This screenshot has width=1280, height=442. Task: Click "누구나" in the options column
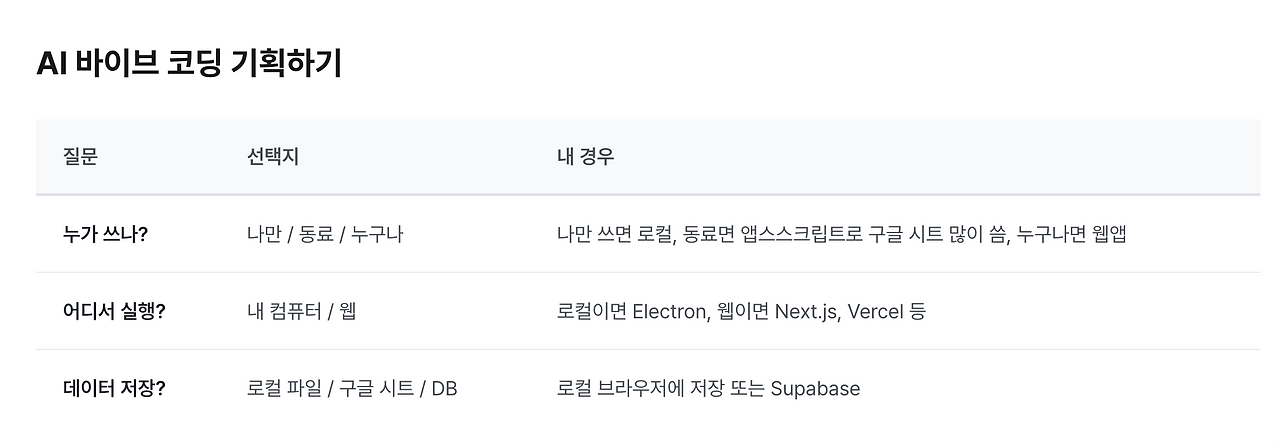click(377, 234)
